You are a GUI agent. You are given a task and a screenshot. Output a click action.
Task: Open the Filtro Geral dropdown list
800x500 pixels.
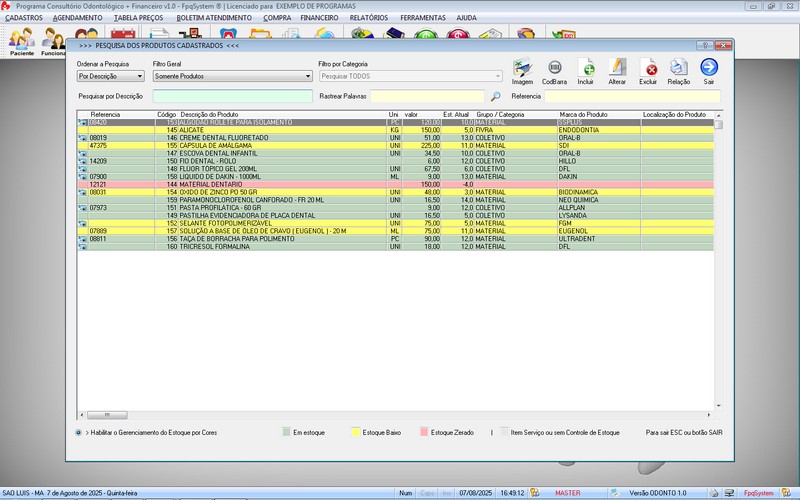coord(308,76)
